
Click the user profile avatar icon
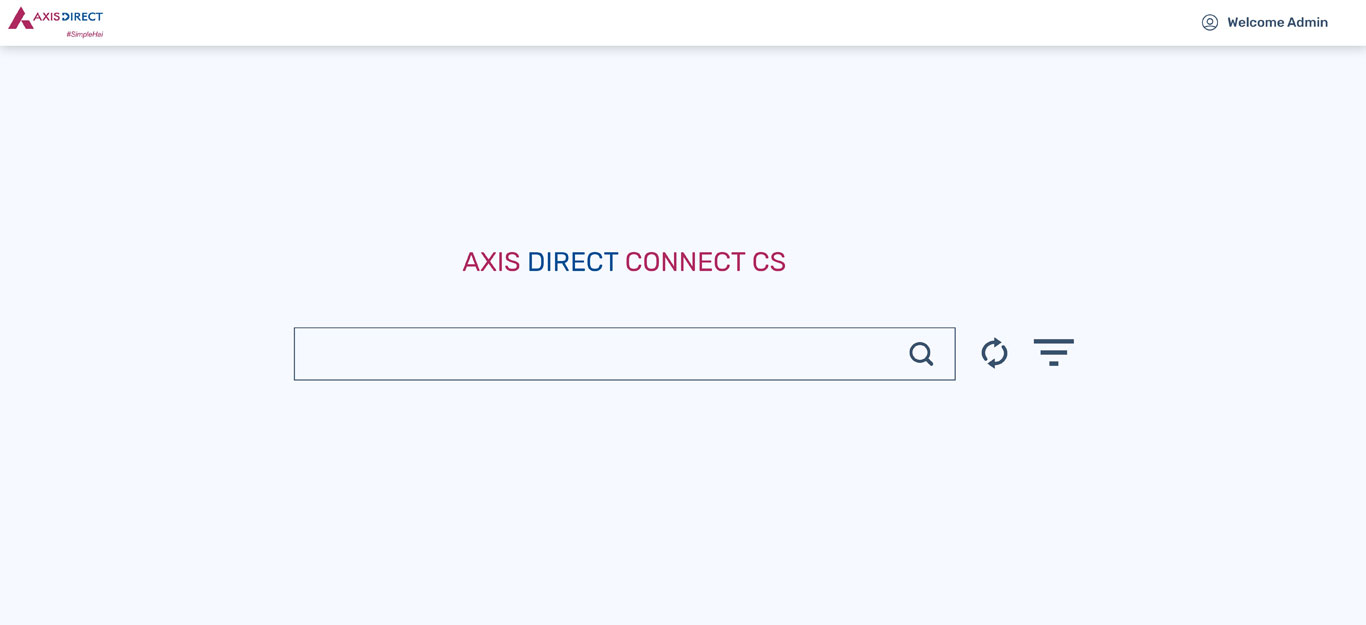1210,22
